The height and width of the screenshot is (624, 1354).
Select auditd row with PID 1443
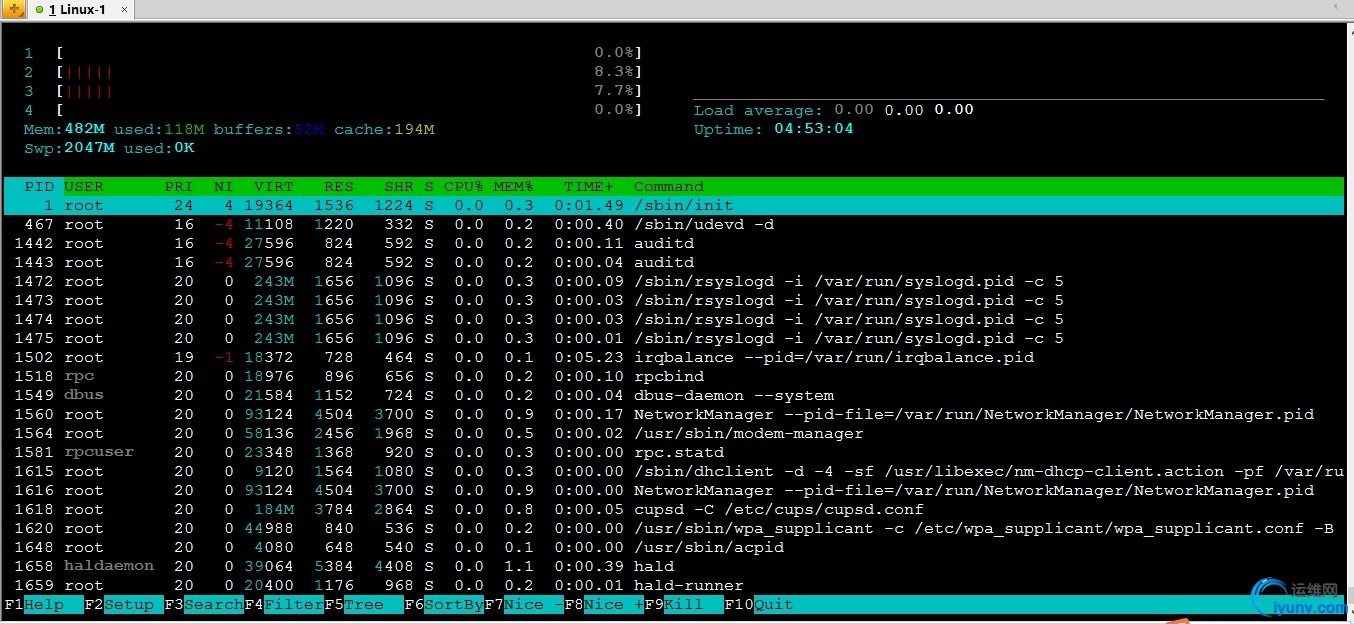(674, 262)
